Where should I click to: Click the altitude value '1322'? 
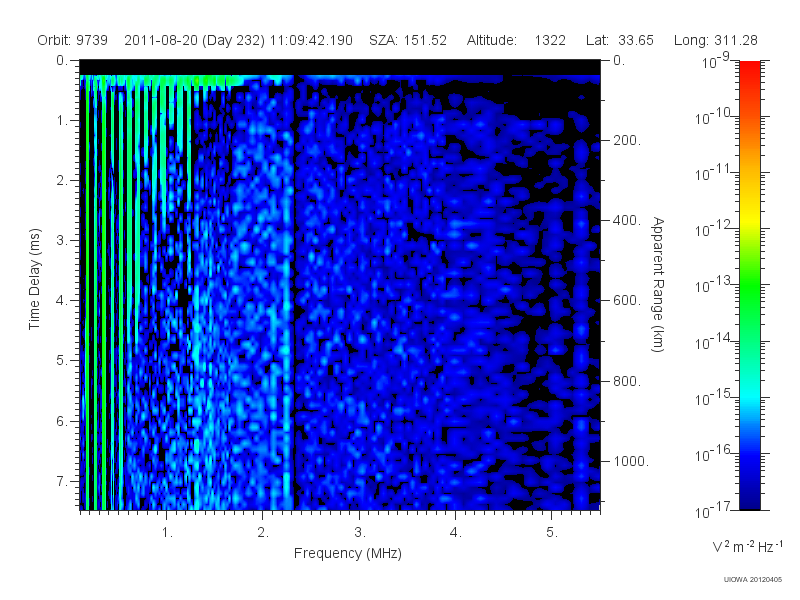[x=550, y=40]
